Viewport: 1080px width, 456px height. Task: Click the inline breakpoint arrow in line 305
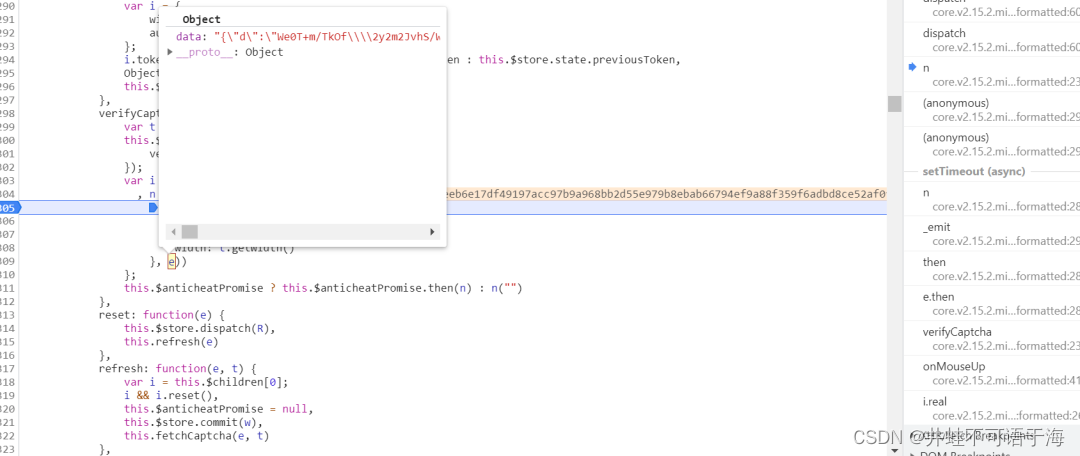tap(153, 208)
